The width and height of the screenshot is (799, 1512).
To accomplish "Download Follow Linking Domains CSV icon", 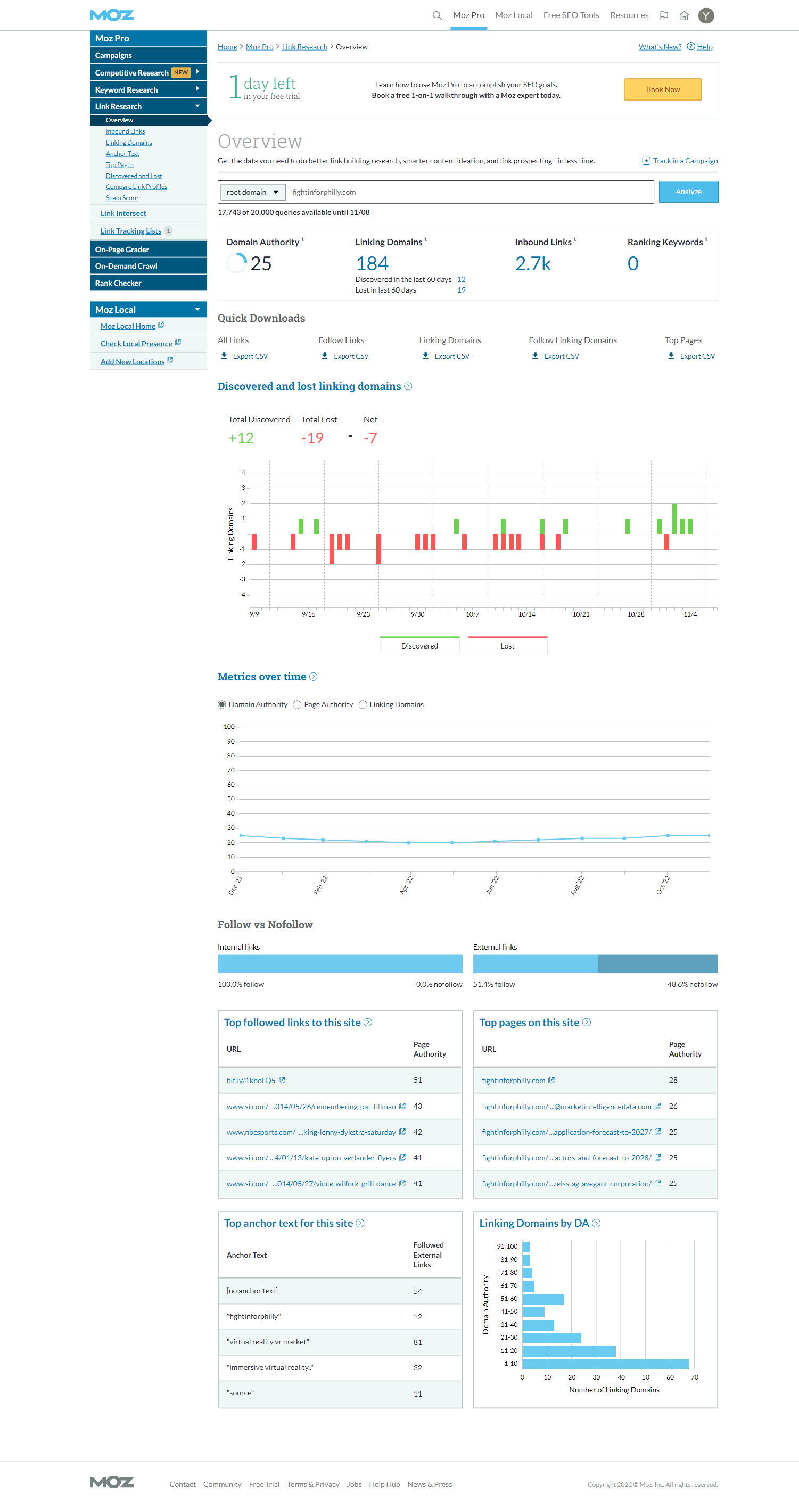I will coord(535,356).
